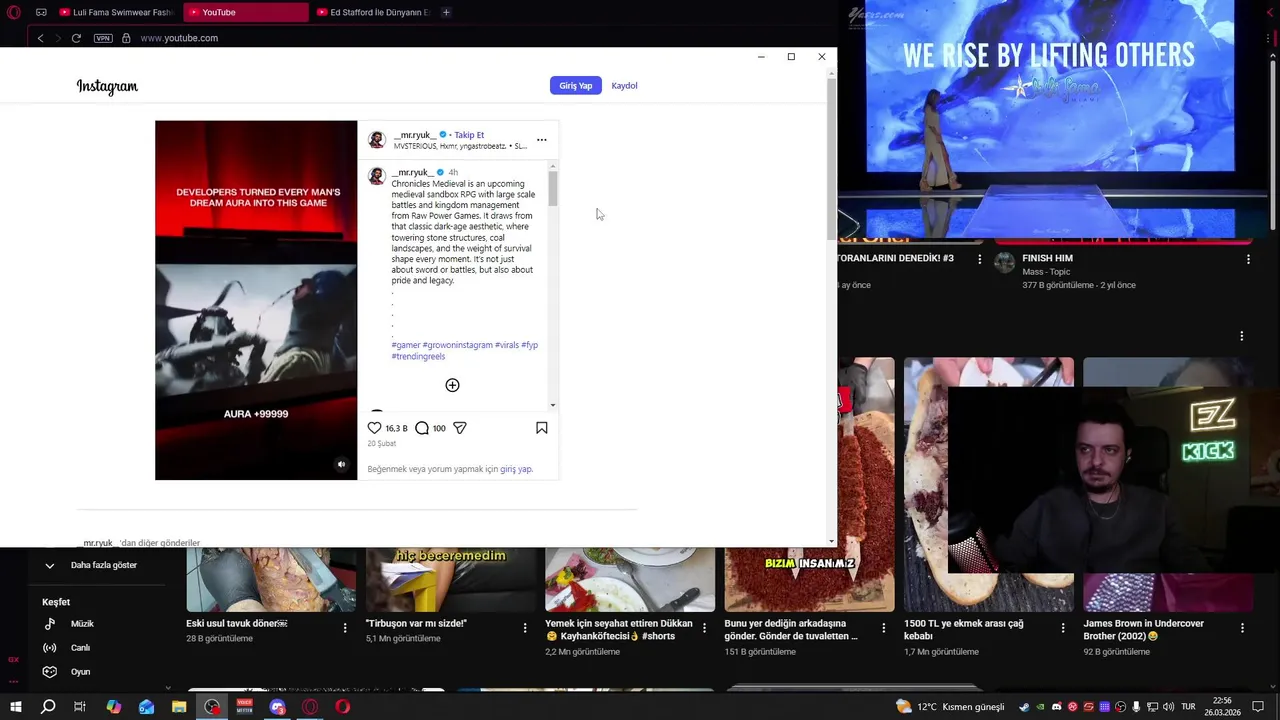
Task: Go back with the browser back arrow
Action: click(40, 38)
